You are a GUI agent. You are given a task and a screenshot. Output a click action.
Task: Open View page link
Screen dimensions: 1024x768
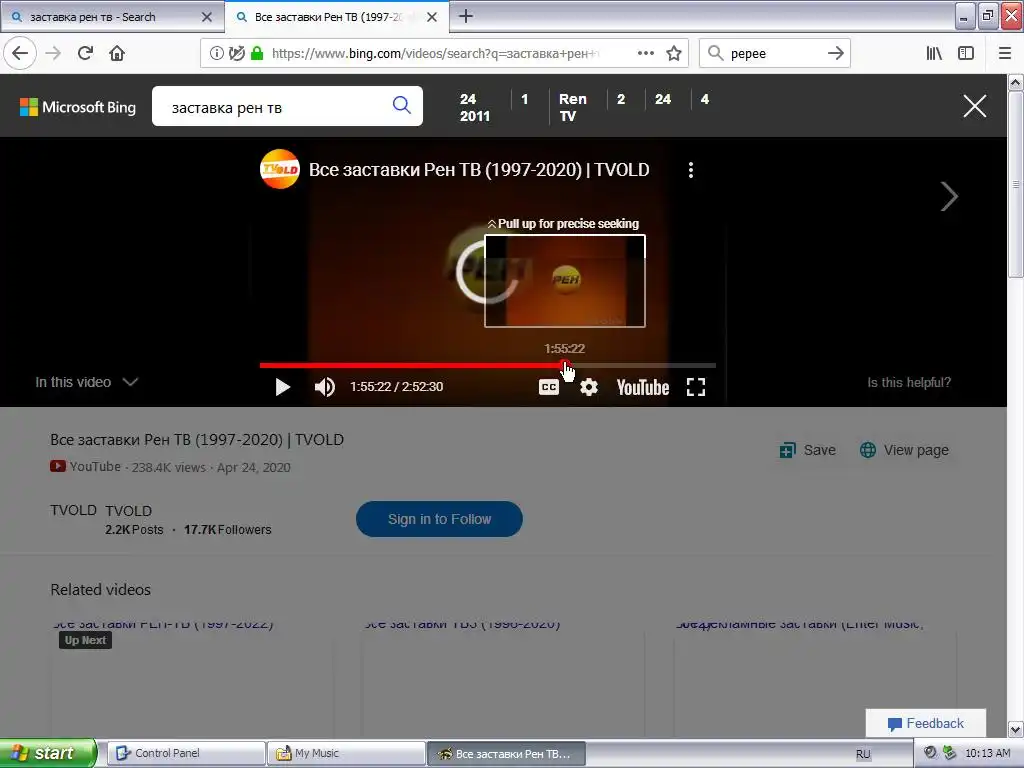904,450
